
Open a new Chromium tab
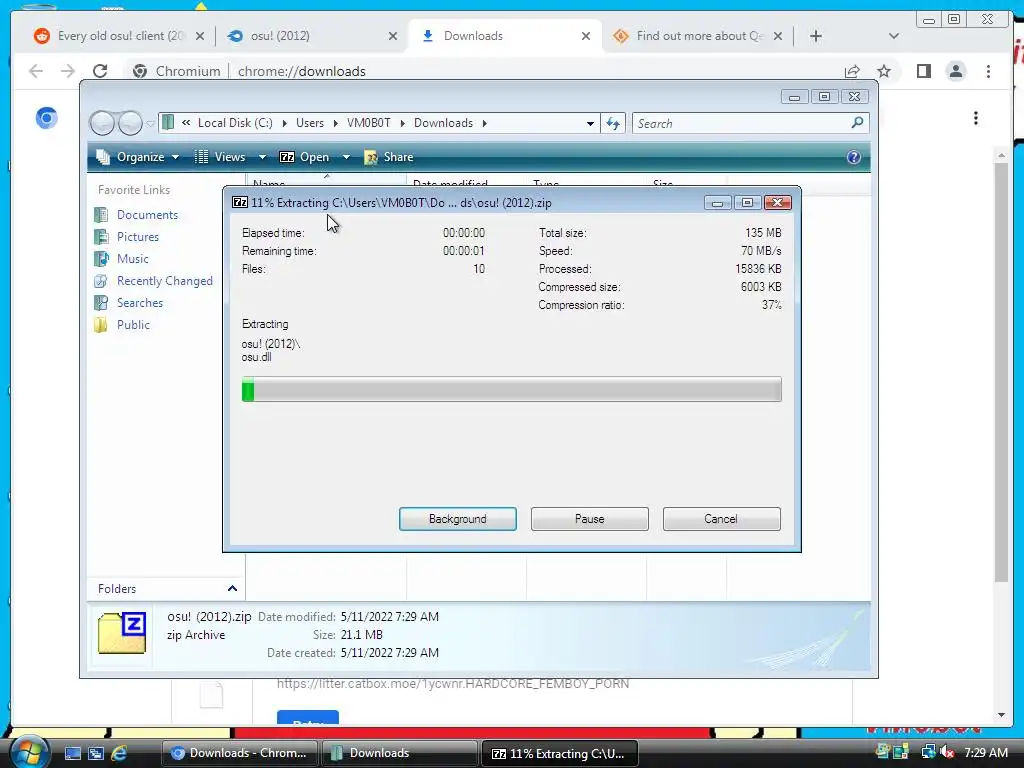(x=816, y=36)
